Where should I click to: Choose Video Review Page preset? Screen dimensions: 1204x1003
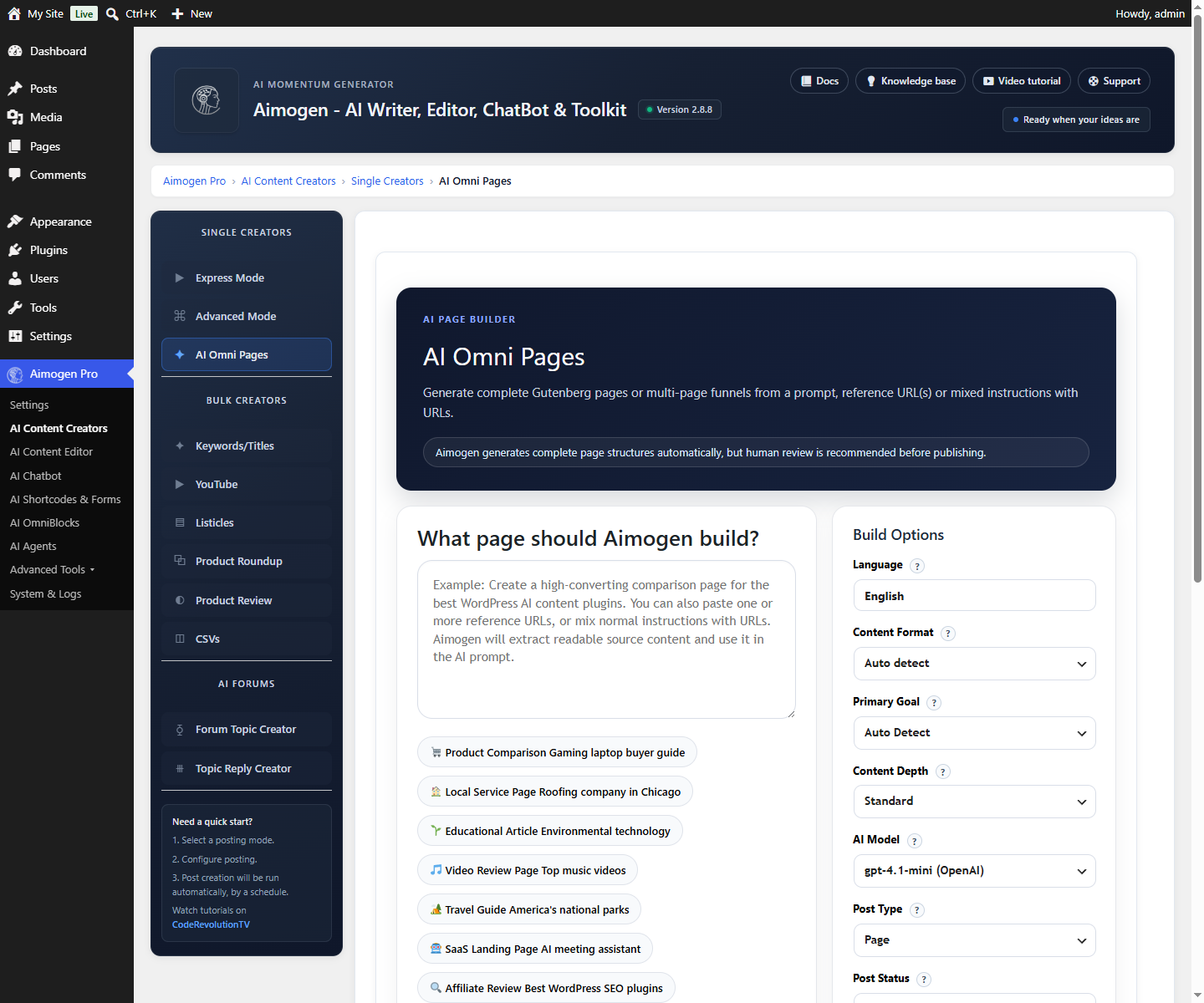pos(528,870)
